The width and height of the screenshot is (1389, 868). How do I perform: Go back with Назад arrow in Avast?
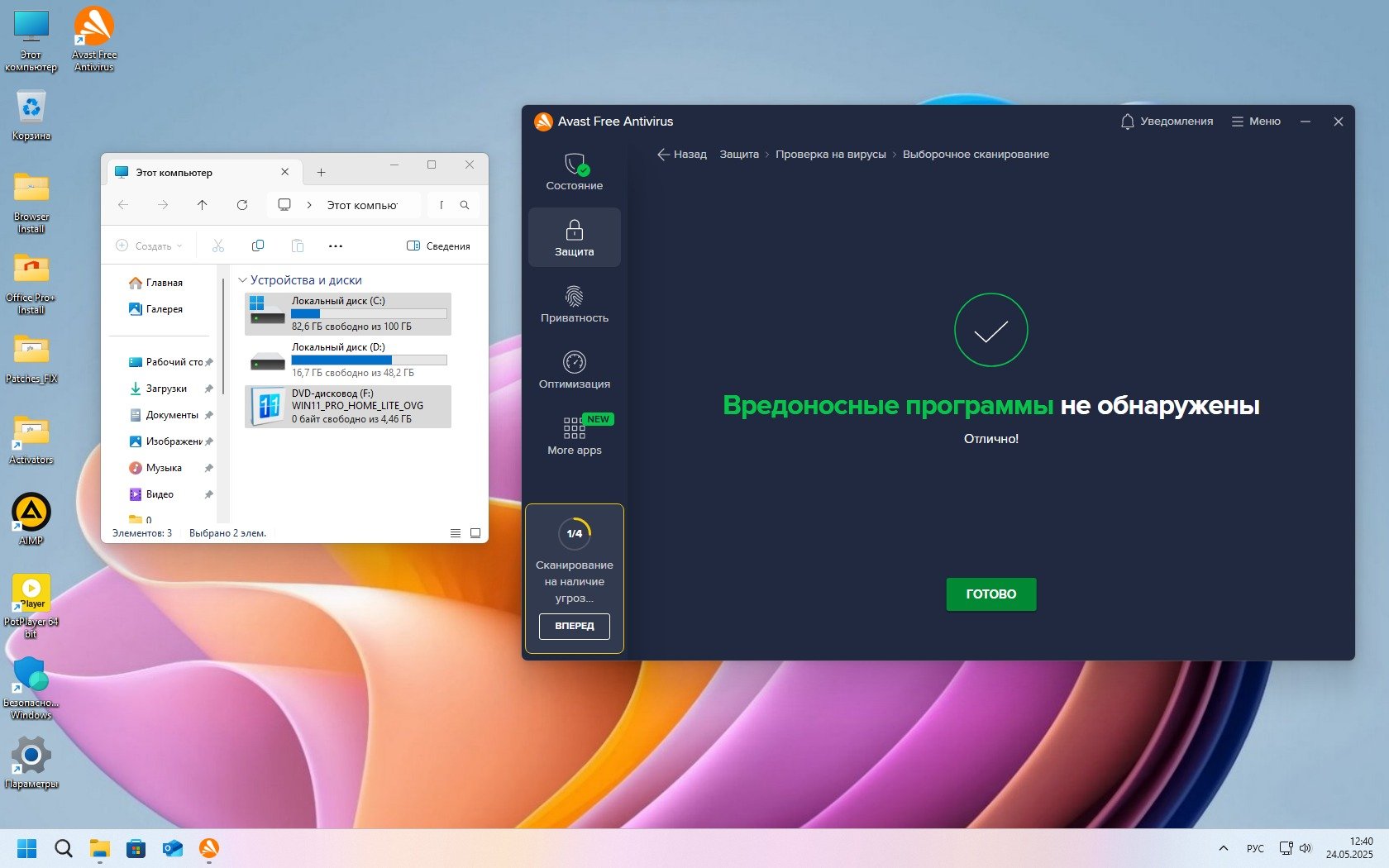(x=682, y=155)
